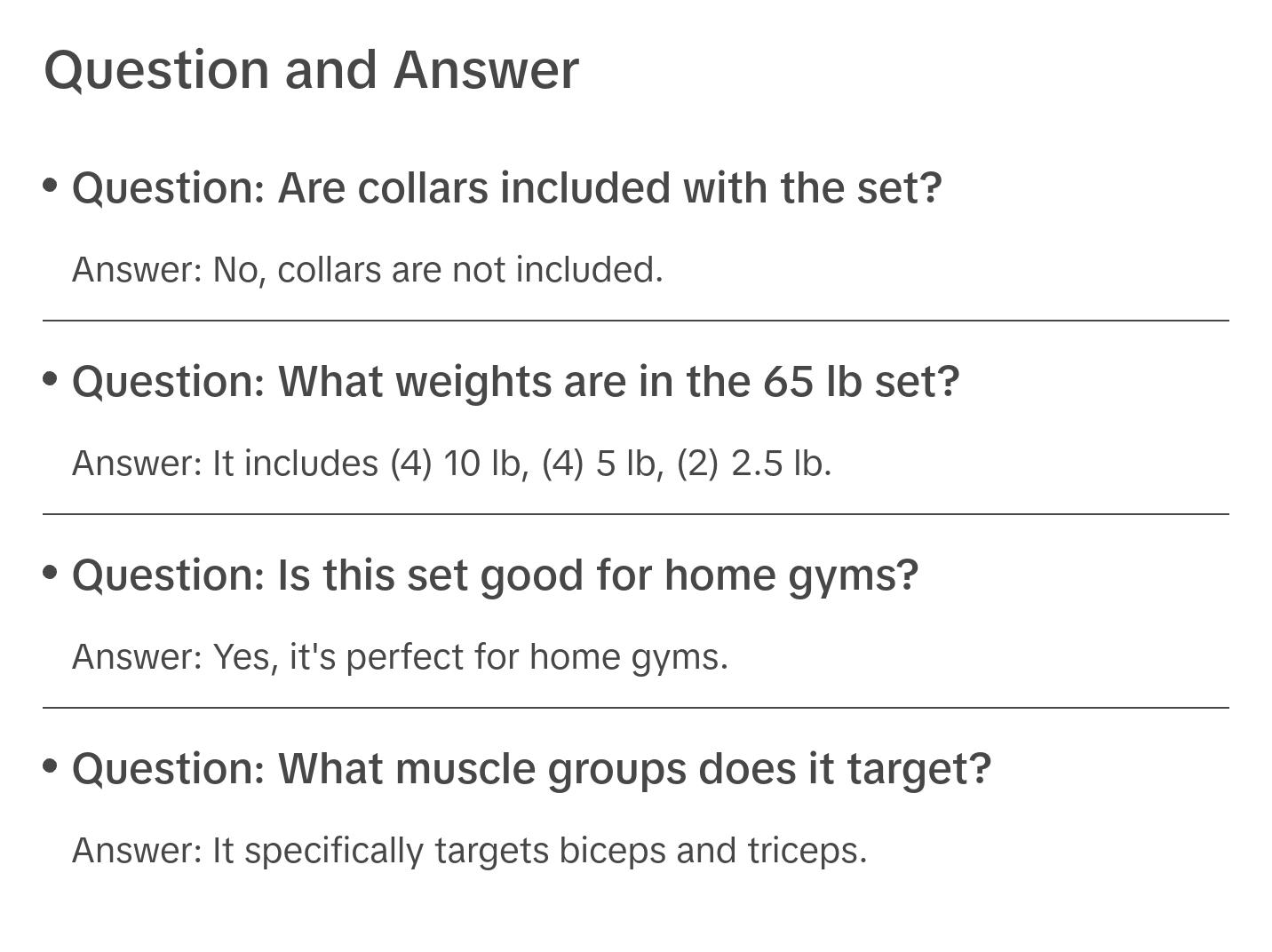Click the answer about biceps and triceps
The width and height of the screenshot is (1272, 952).
tap(469, 851)
